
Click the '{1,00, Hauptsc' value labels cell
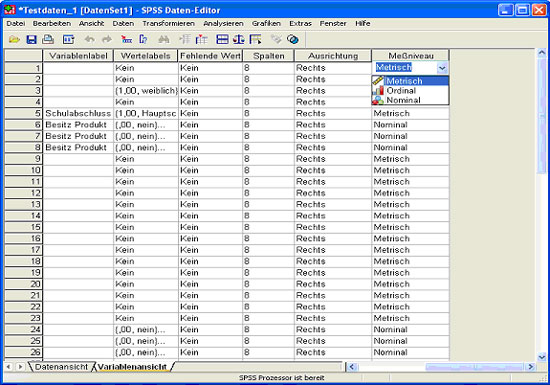(x=146, y=113)
